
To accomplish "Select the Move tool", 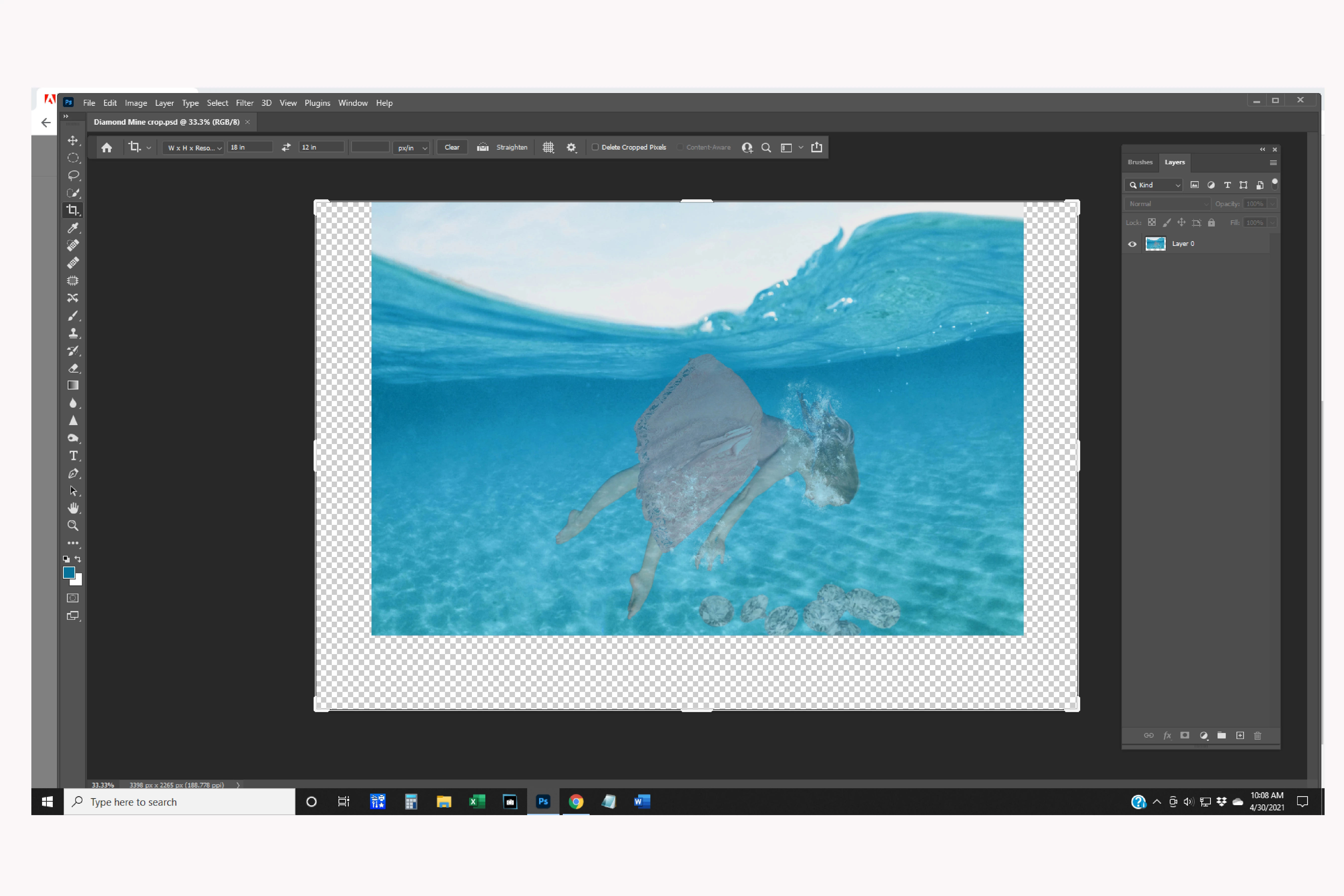I will (73, 141).
